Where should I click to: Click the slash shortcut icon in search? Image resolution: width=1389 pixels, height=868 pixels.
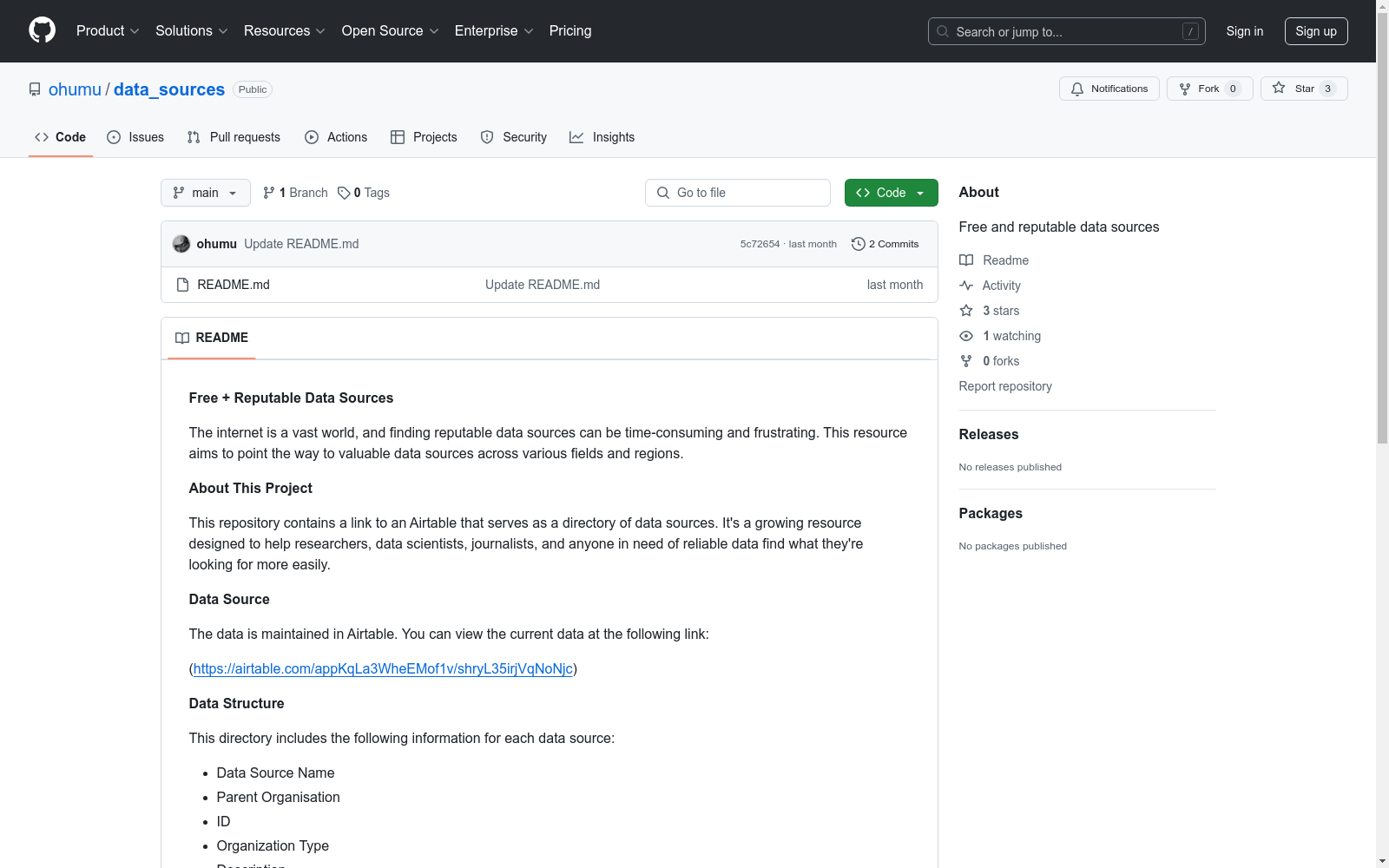click(1190, 31)
